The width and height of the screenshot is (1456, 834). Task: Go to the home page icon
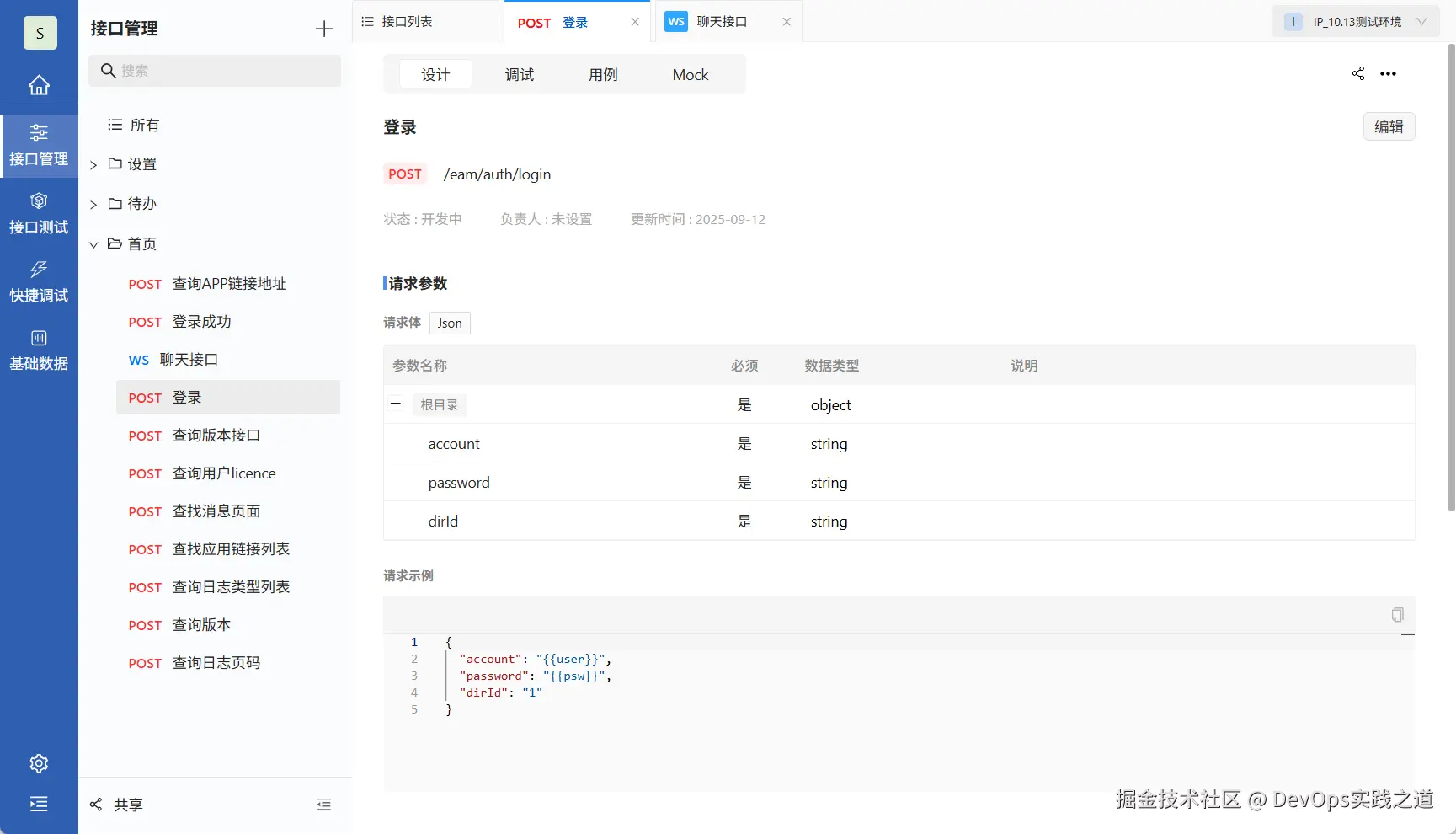point(39,85)
